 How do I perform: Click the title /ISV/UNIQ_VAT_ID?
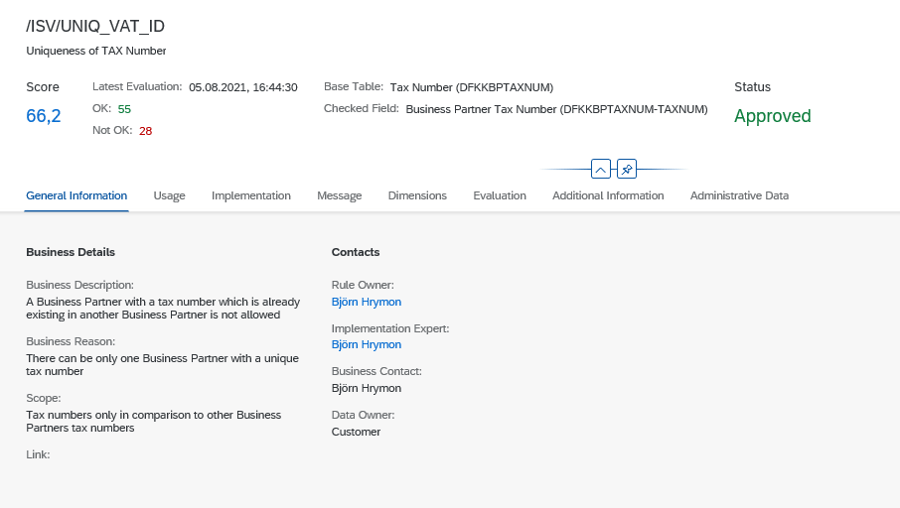tap(95, 26)
